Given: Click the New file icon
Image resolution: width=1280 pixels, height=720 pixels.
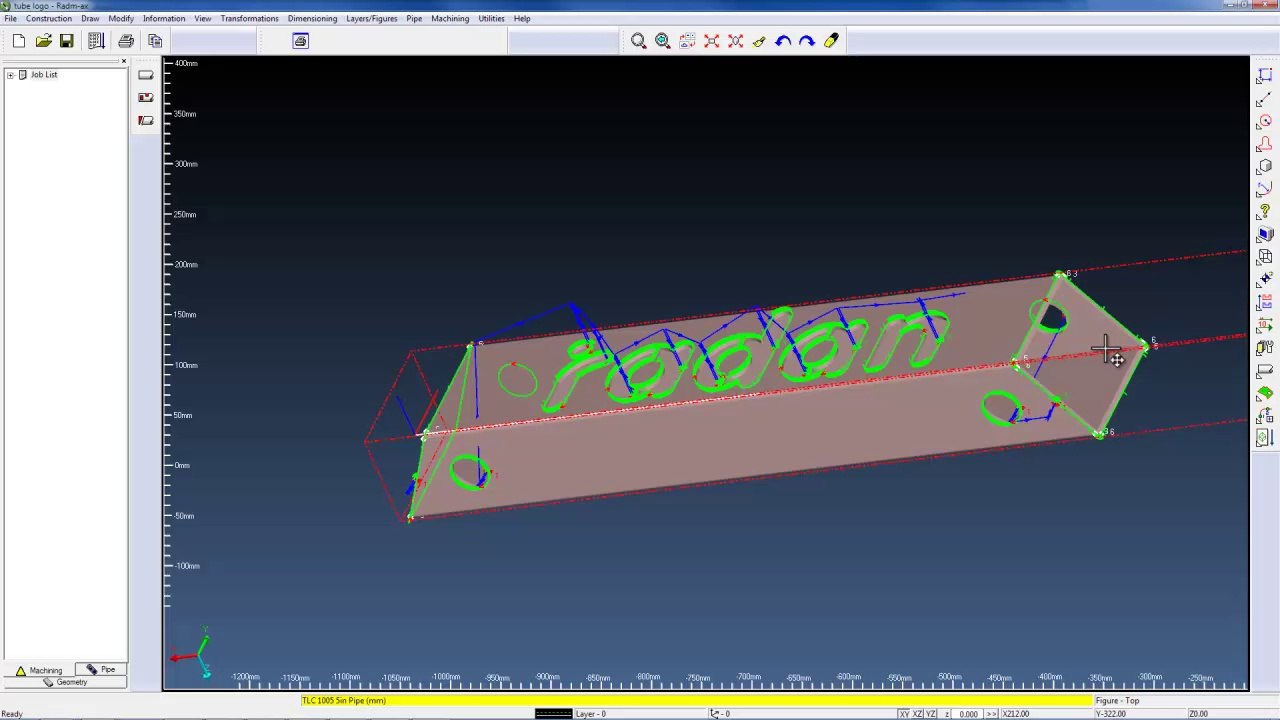Looking at the screenshot, I should (19, 41).
